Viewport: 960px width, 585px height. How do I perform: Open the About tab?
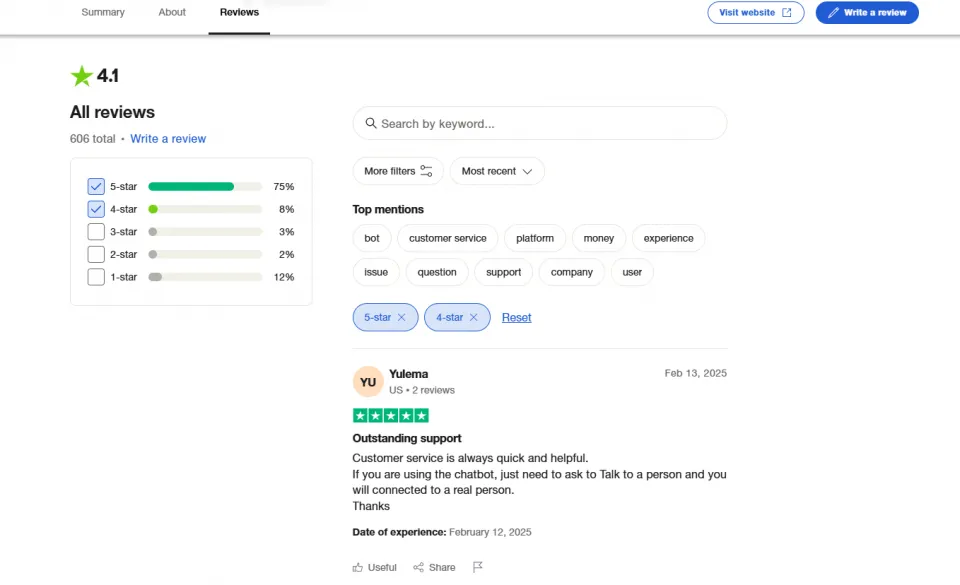click(x=171, y=12)
